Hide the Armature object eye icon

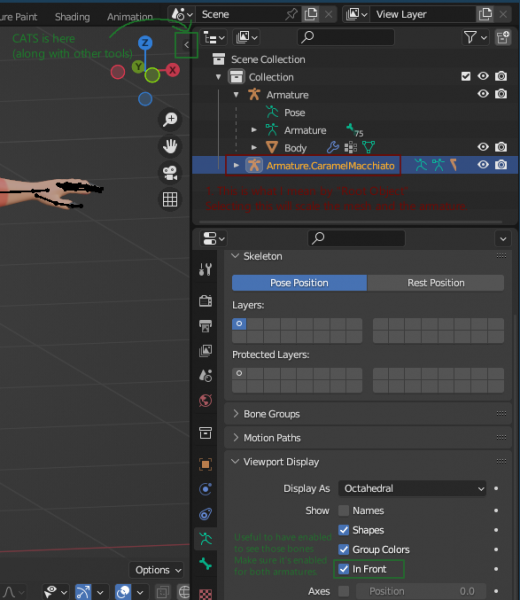click(483, 94)
